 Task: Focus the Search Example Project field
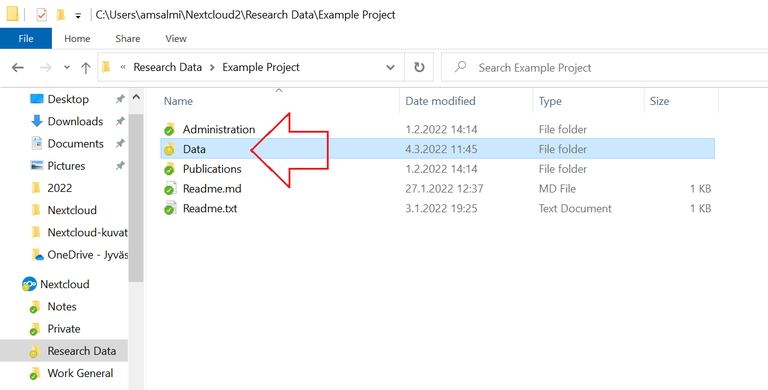pyautogui.click(x=605, y=68)
